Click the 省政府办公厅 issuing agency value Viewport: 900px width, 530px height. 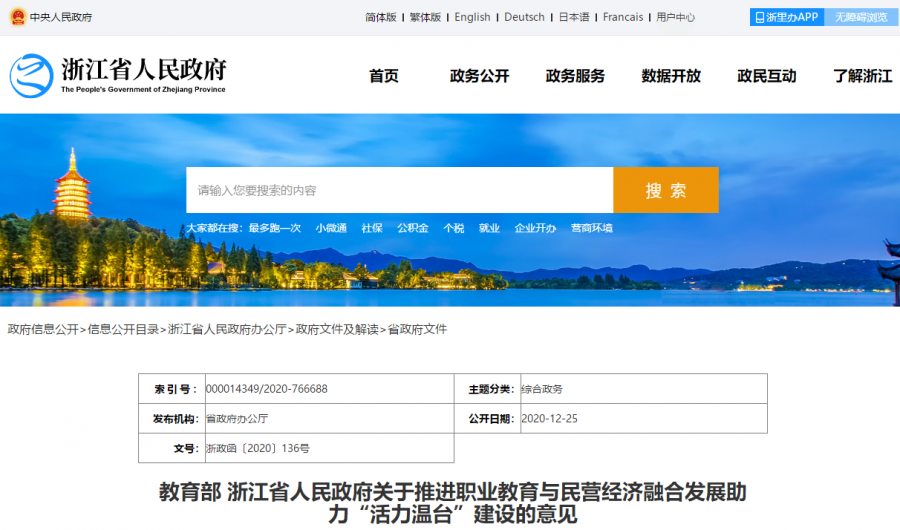237,419
